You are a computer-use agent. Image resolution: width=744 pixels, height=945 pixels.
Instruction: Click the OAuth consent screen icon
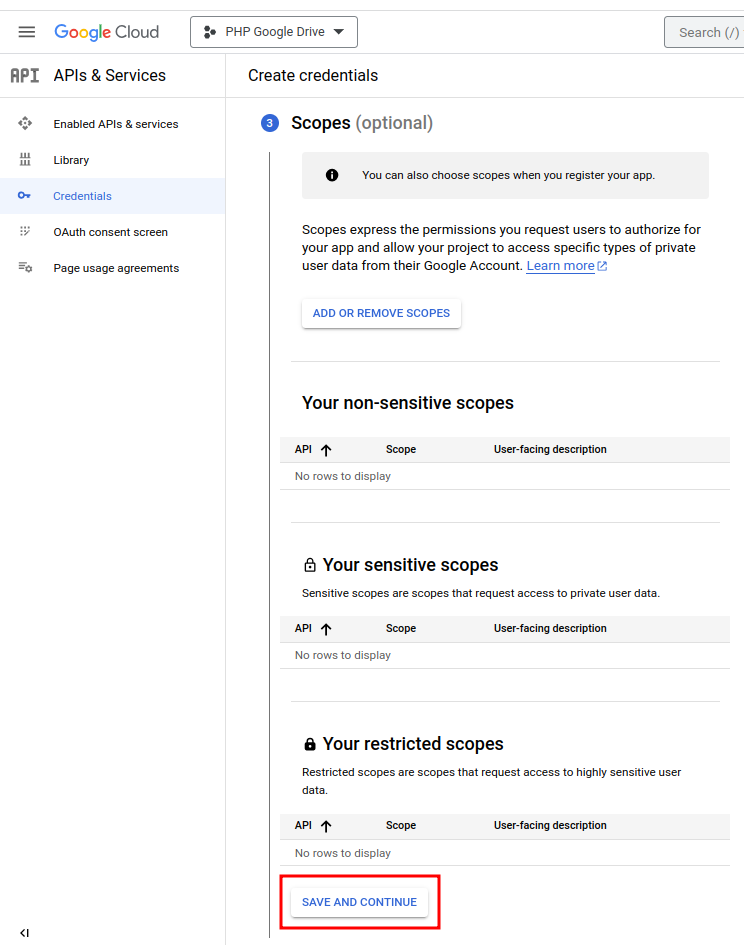tap(25, 232)
